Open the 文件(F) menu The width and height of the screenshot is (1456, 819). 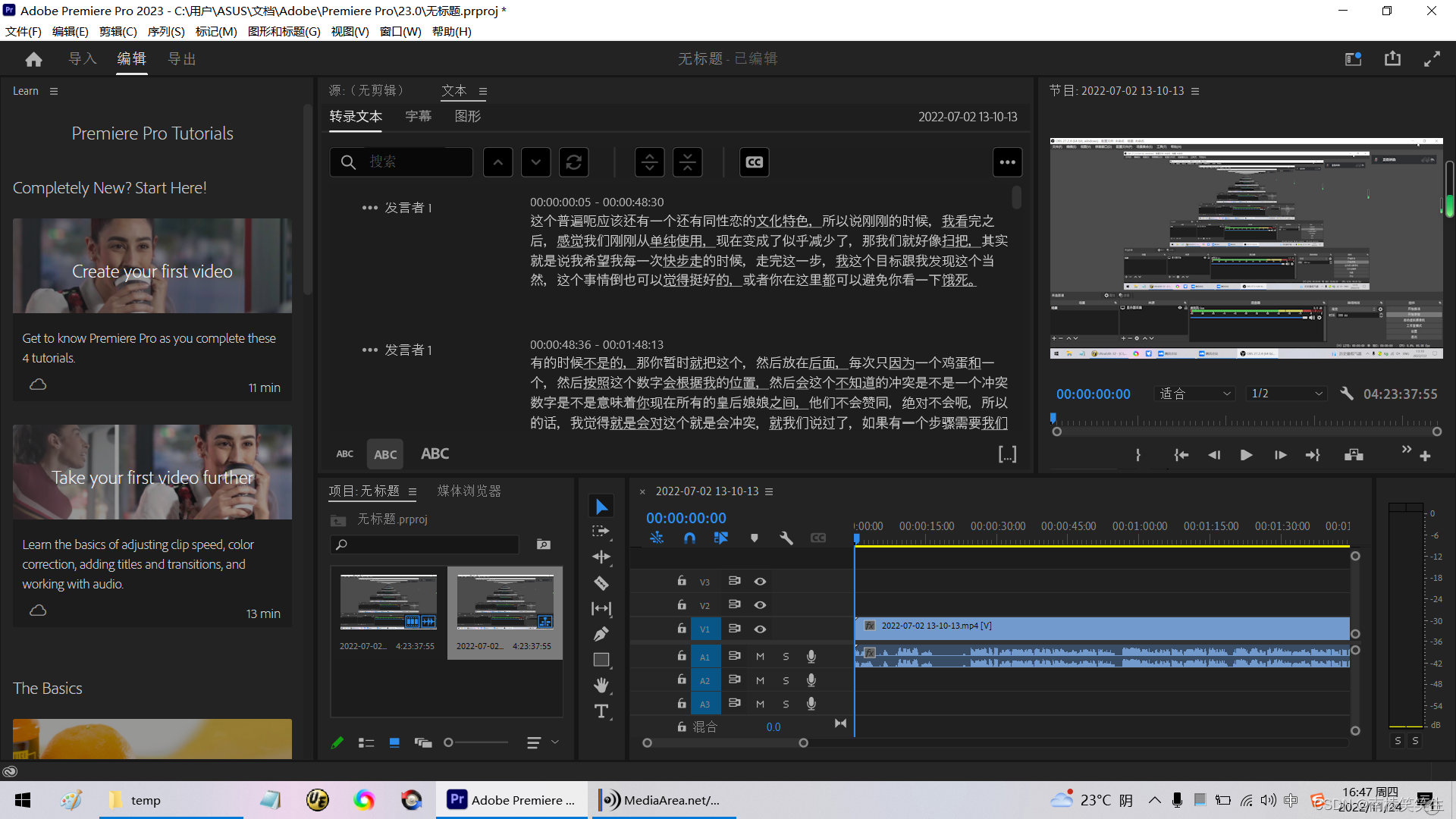24,32
